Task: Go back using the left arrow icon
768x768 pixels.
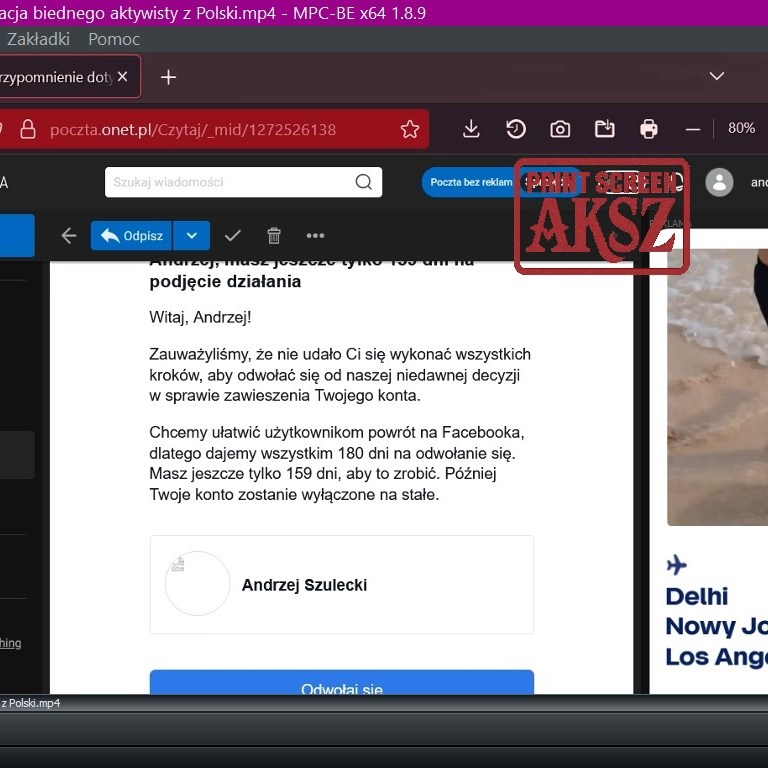Action: coord(69,236)
